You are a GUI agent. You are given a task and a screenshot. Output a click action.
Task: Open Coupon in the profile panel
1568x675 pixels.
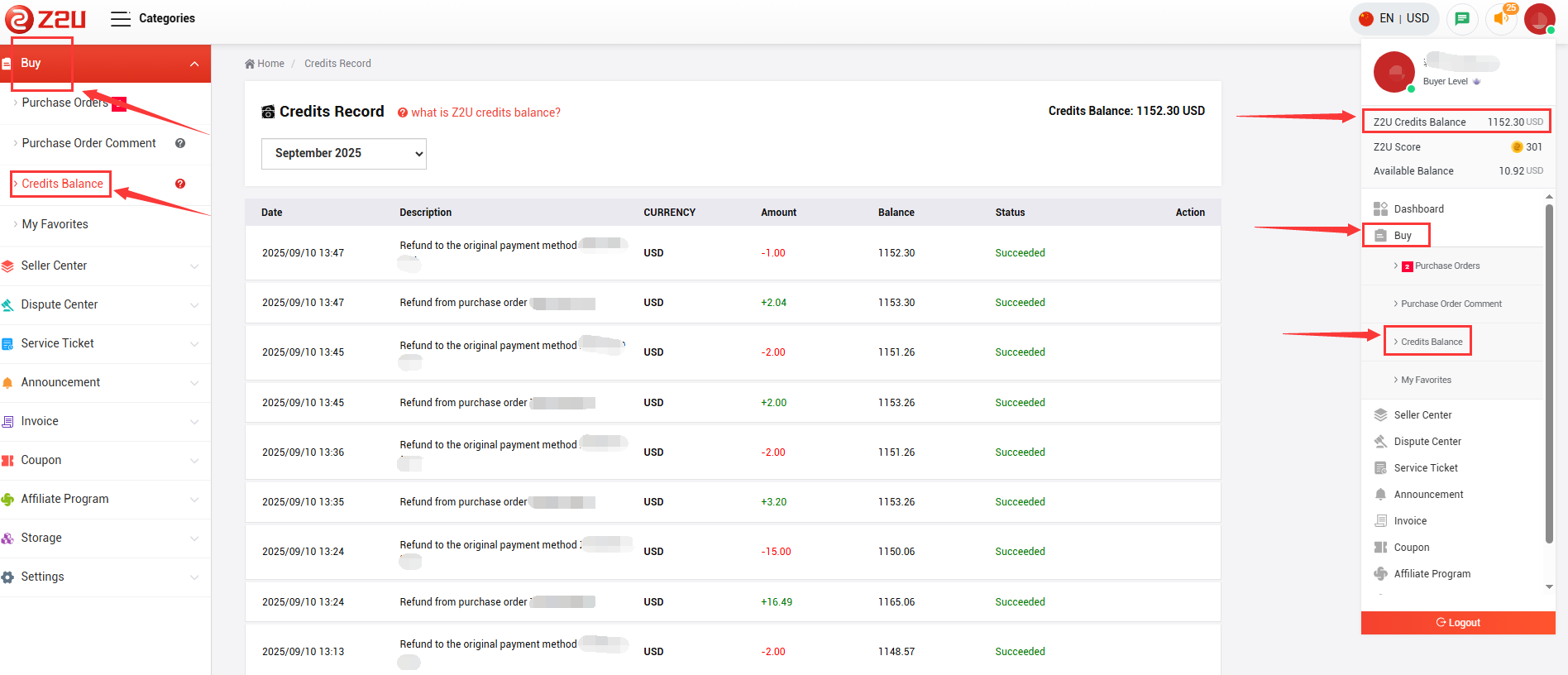(1411, 547)
